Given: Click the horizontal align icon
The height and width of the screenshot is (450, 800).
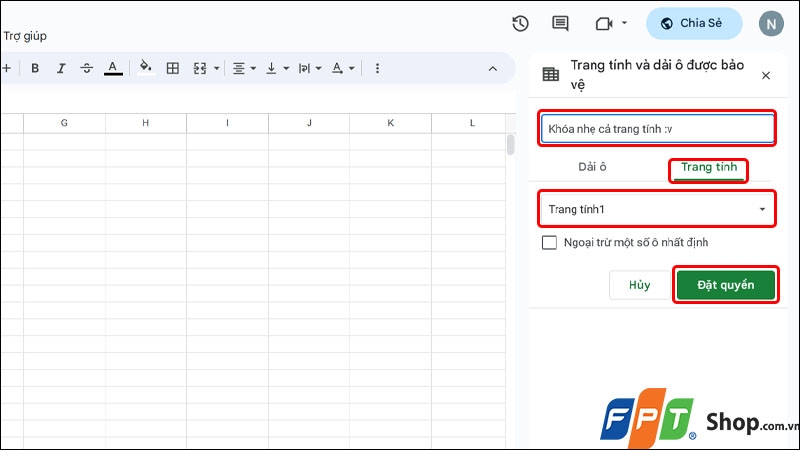Looking at the screenshot, I should point(238,68).
